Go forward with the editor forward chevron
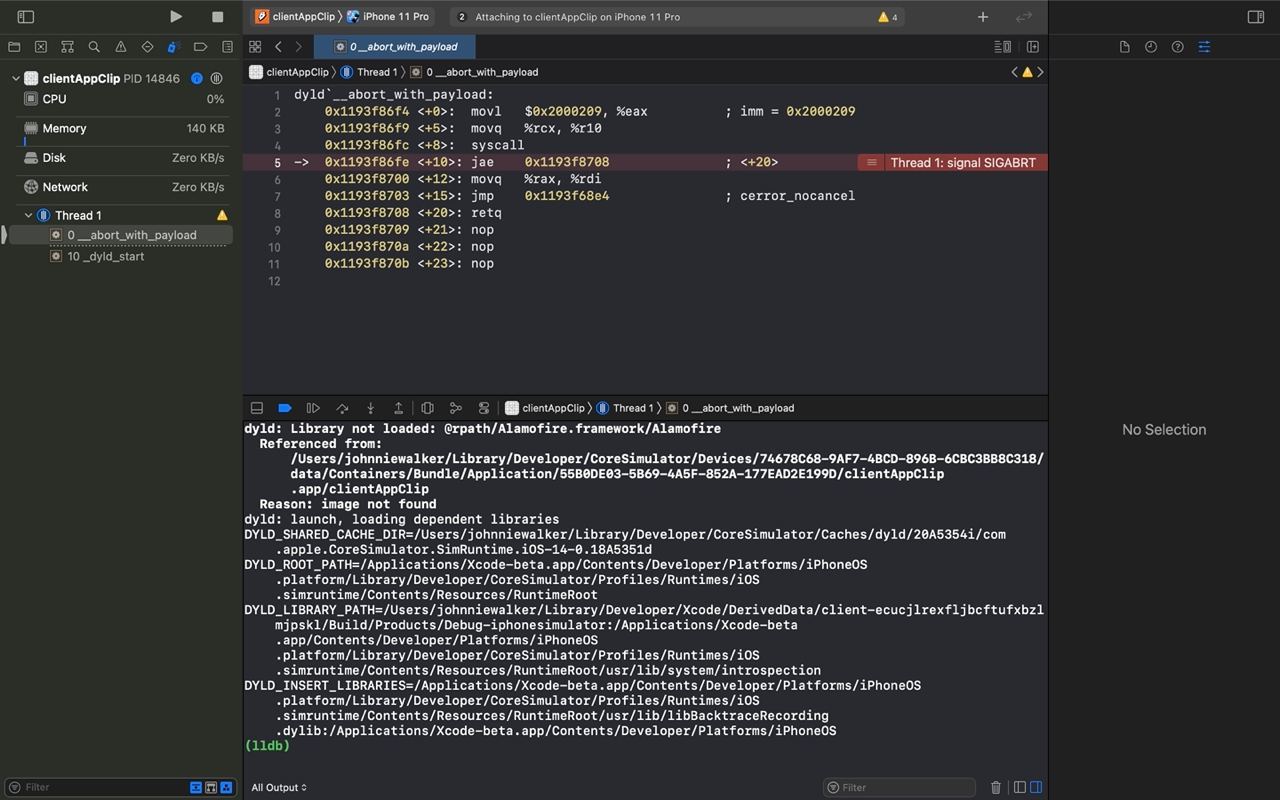Image resolution: width=1280 pixels, height=800 pixels. (298, 47)
